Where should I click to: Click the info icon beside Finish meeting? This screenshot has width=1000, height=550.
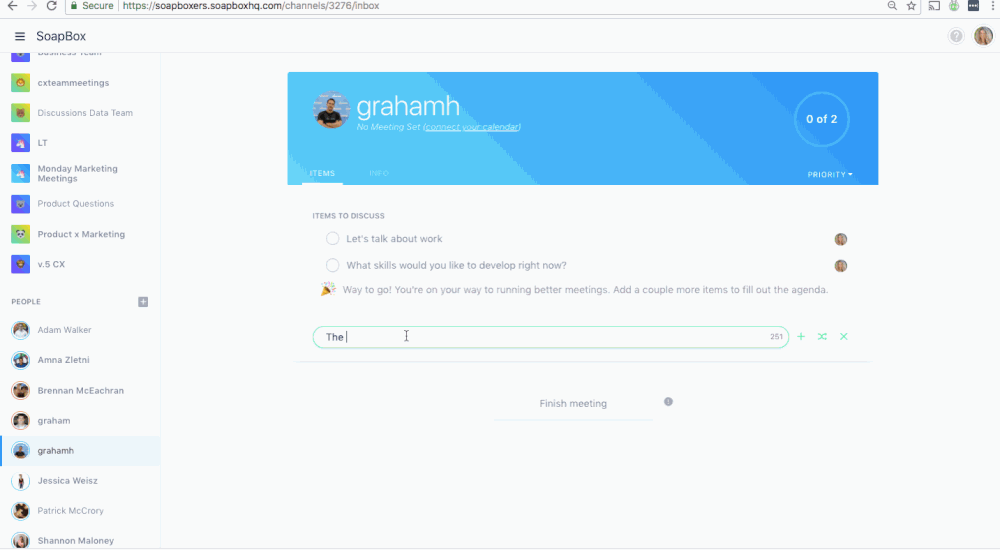click(668, 401)
